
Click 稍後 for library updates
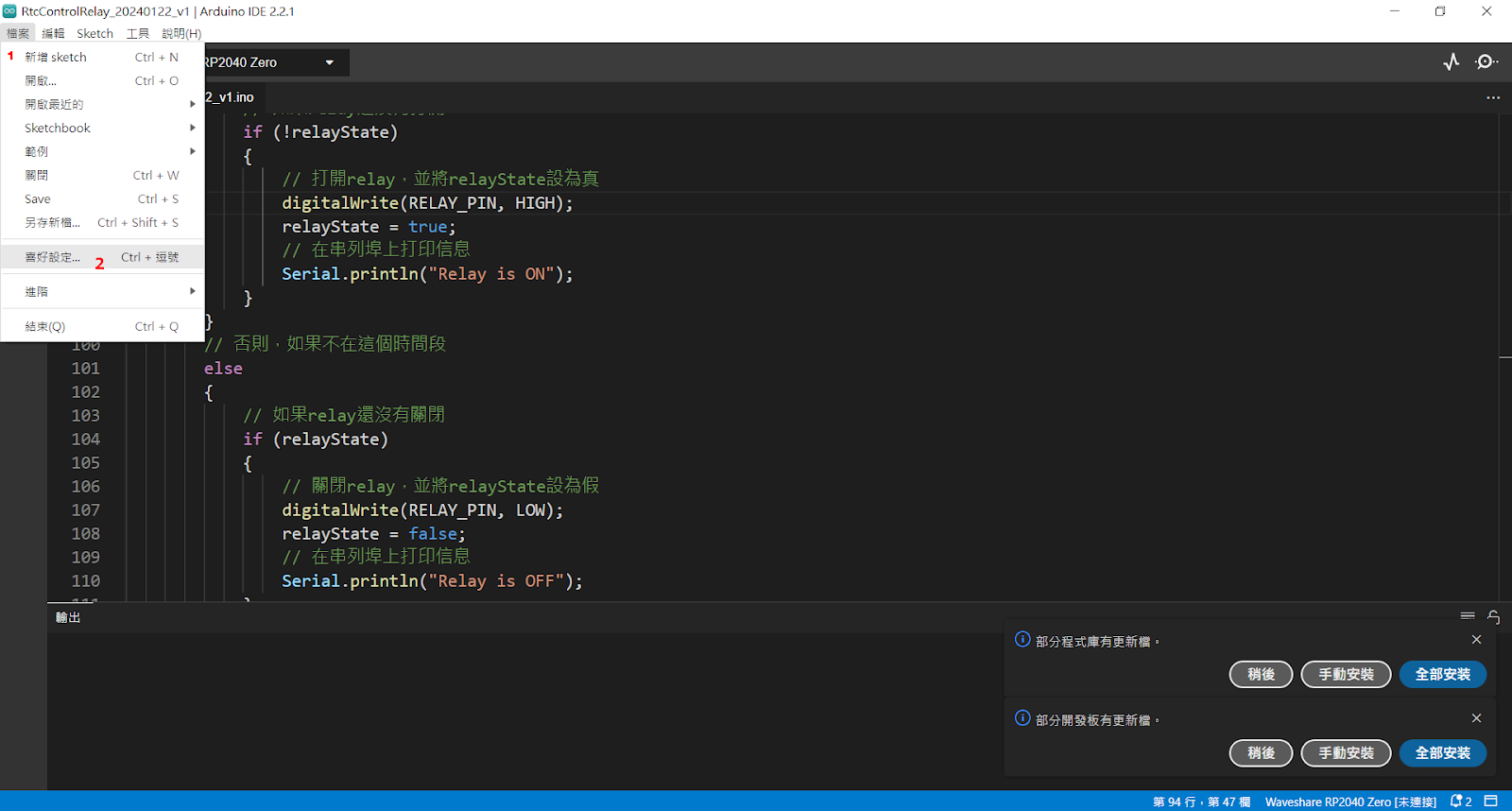coord(1261,674)
